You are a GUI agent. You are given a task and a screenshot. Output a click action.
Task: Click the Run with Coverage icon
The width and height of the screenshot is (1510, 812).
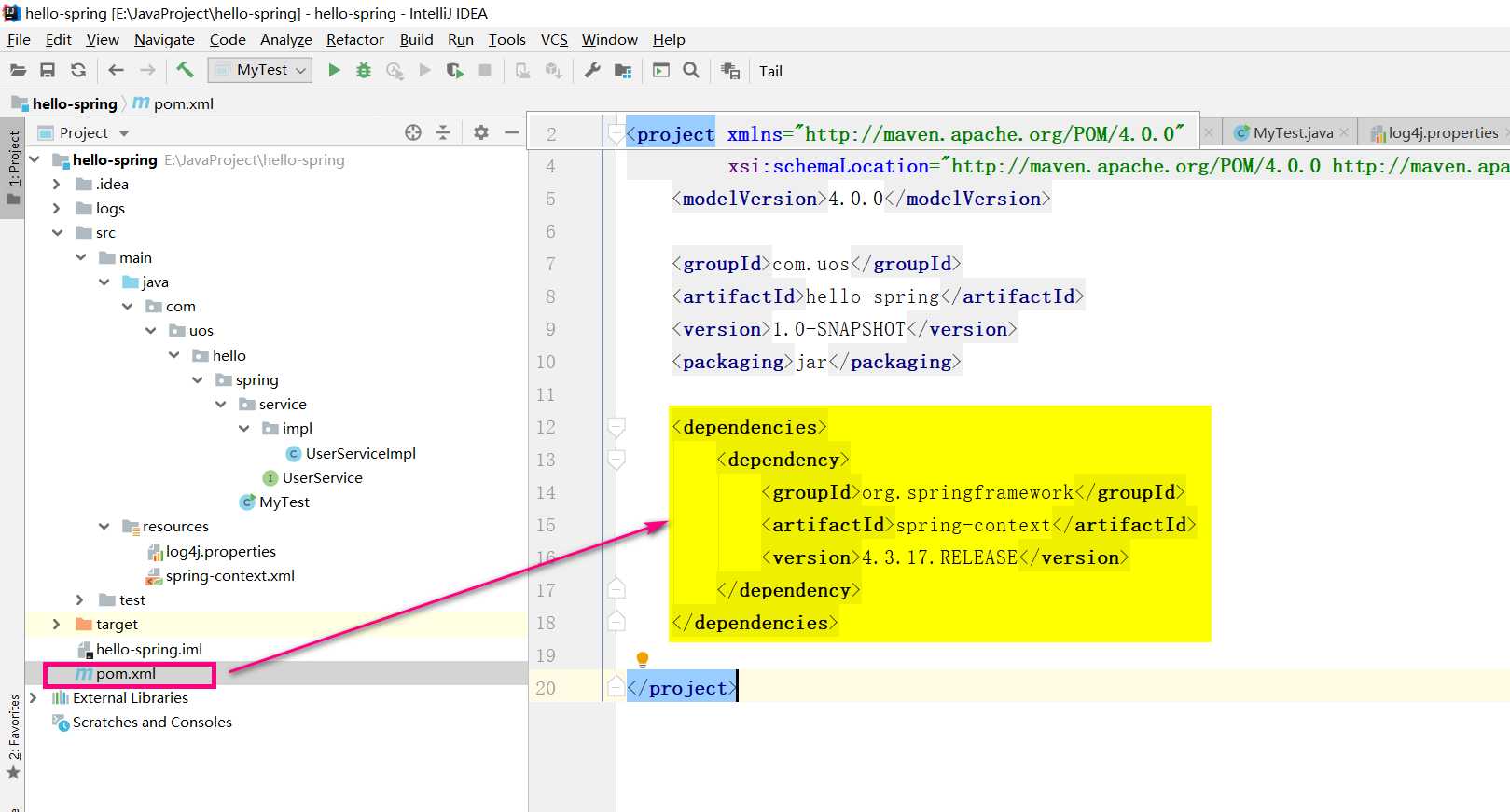pos(395,71)
